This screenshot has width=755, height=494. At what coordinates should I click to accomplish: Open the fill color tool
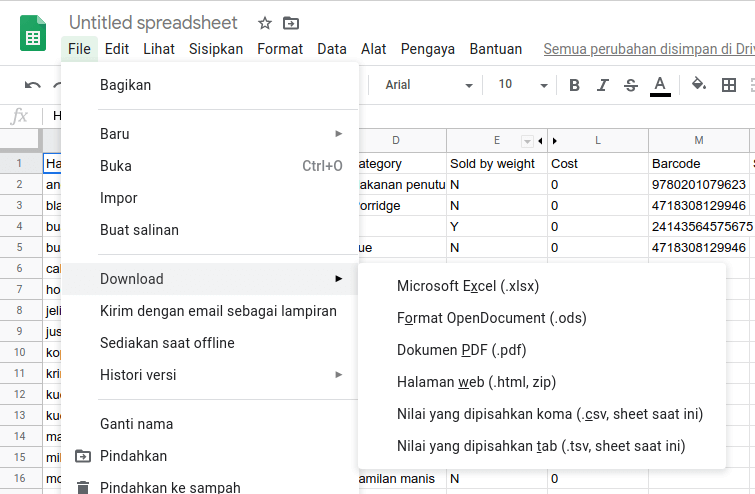(x=699, y=84)
